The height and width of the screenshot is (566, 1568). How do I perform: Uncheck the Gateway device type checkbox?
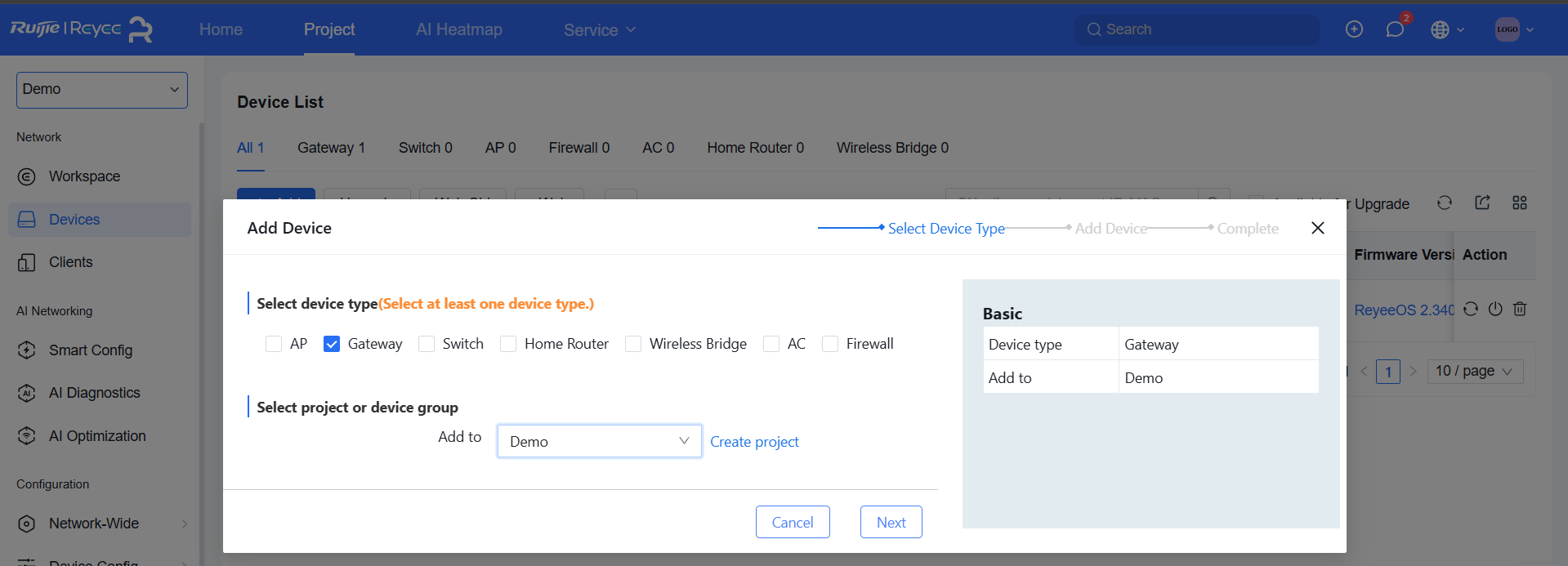(x=332, y=344)
